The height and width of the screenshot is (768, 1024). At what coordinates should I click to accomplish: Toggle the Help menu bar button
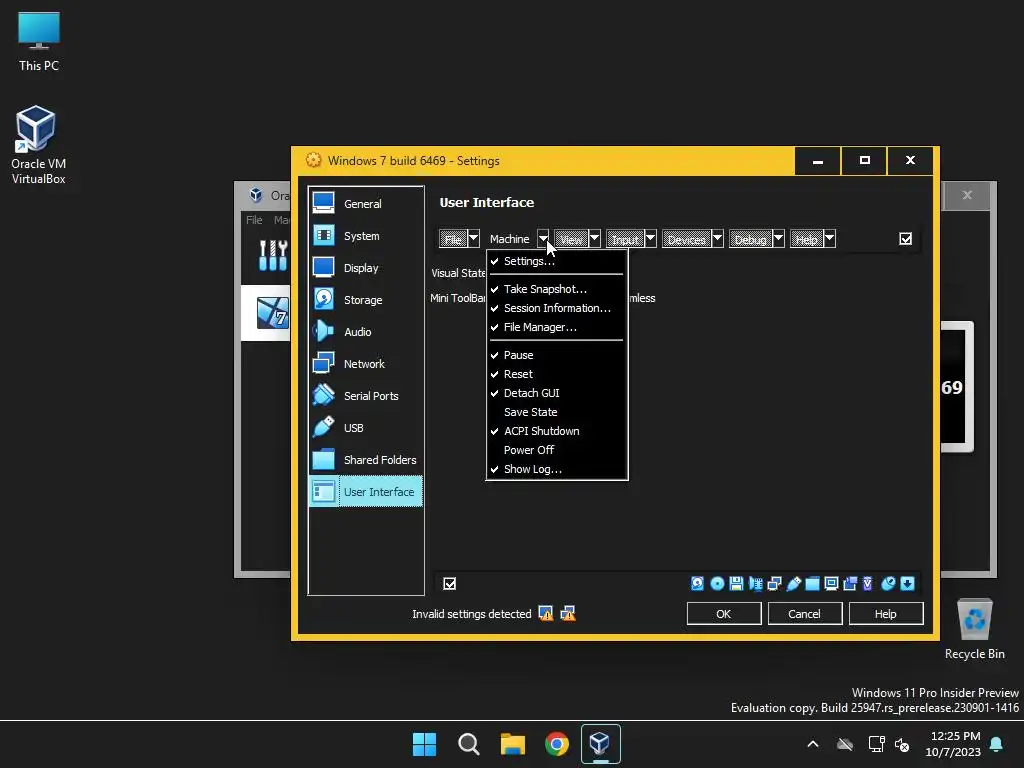[807, 239]
